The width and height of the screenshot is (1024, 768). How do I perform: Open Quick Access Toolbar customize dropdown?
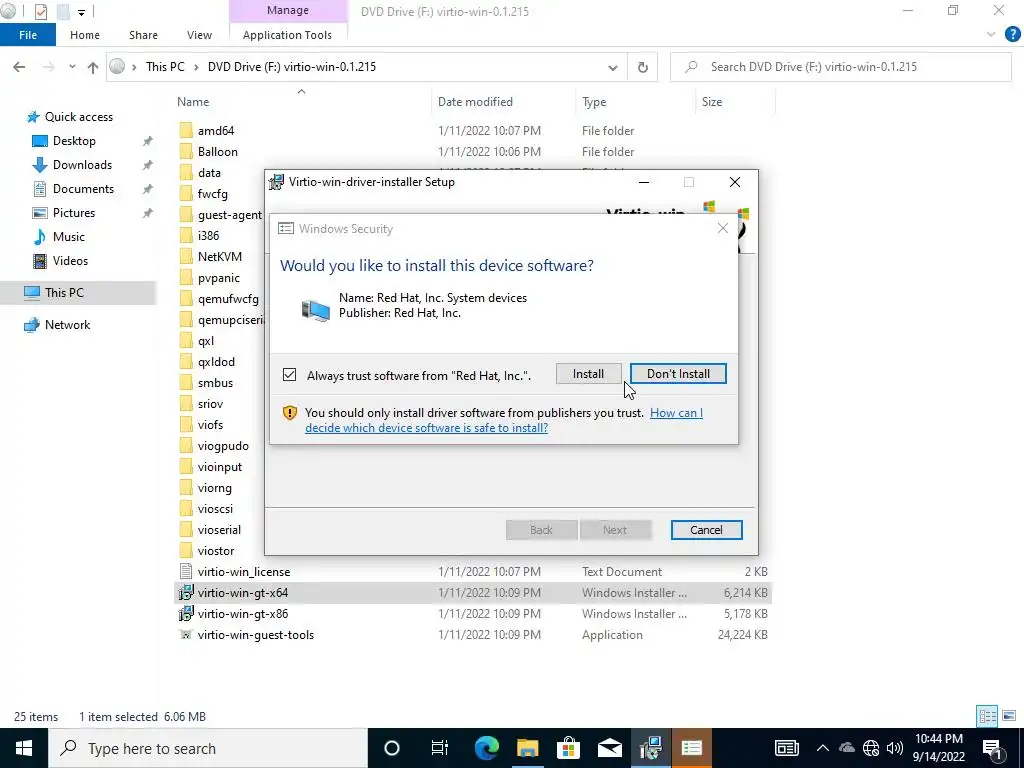(81, 12)
